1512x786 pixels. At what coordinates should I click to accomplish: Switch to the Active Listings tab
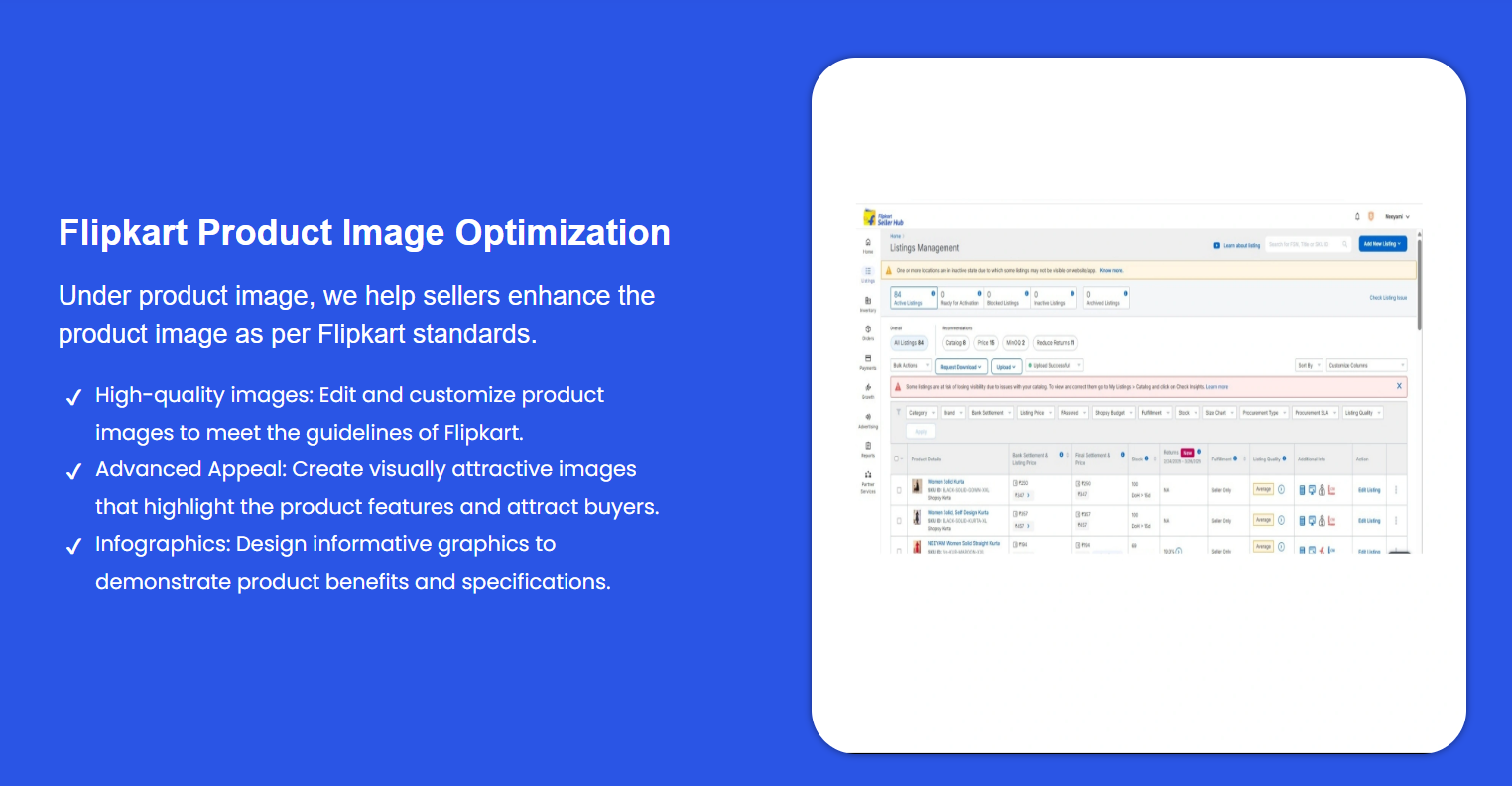tap(913, 298)
